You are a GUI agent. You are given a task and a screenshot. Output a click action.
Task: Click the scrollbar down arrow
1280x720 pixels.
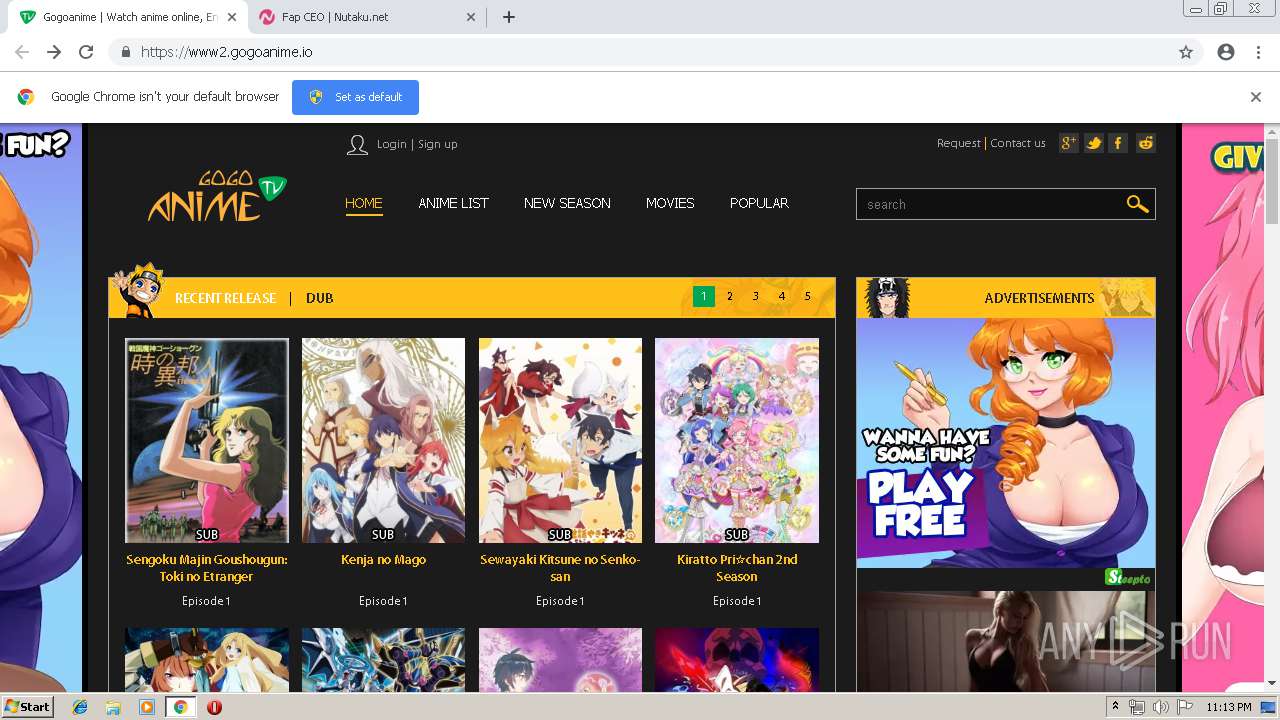coord(1272,683)
